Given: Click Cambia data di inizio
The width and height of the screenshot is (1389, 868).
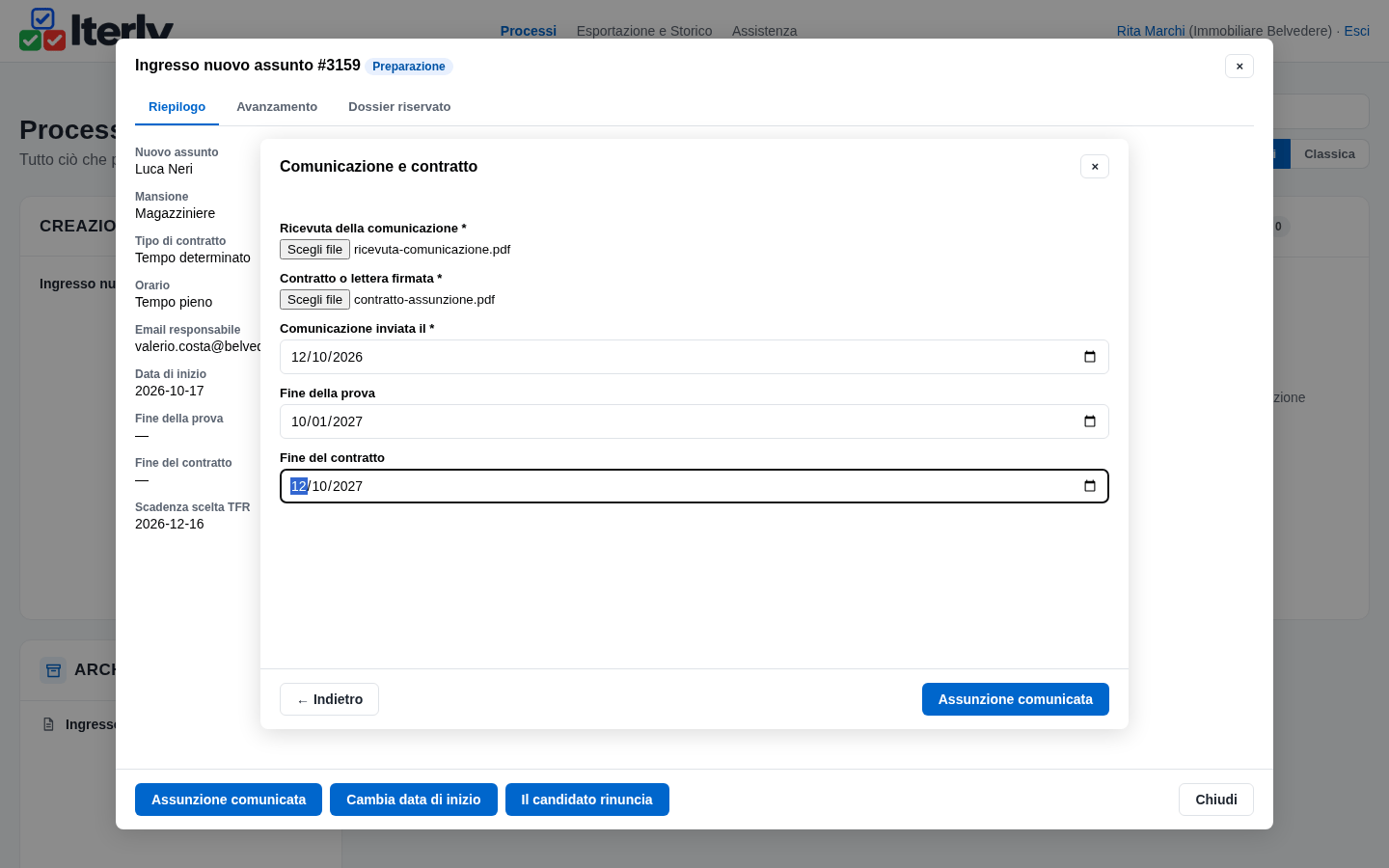Looking at the screenshot, I should point(414,800).
